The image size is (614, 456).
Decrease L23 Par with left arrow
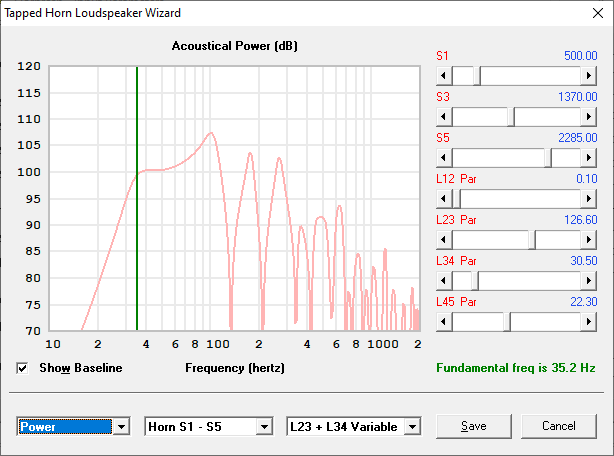(444, 240)
